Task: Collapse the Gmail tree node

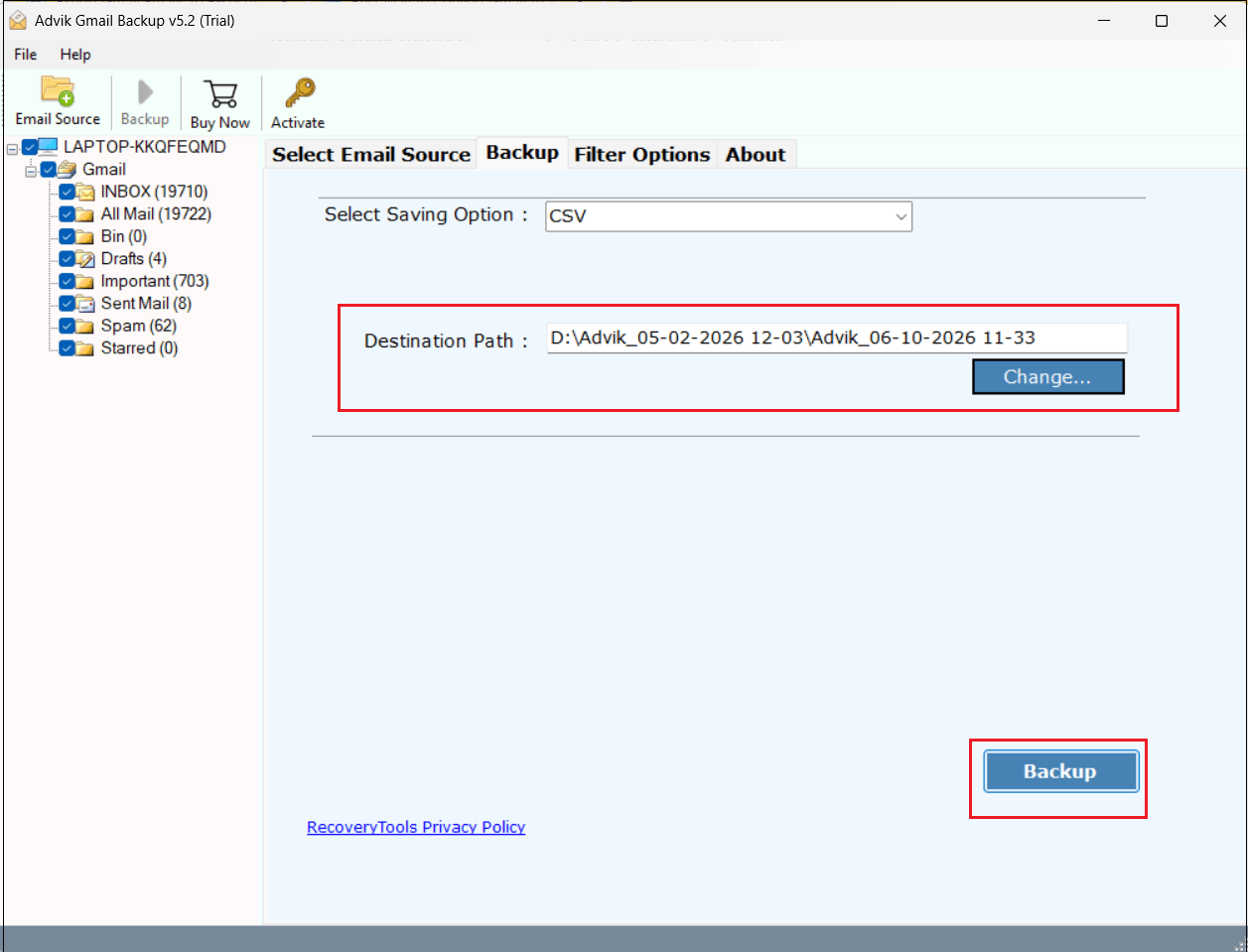Action: point(31,171)
